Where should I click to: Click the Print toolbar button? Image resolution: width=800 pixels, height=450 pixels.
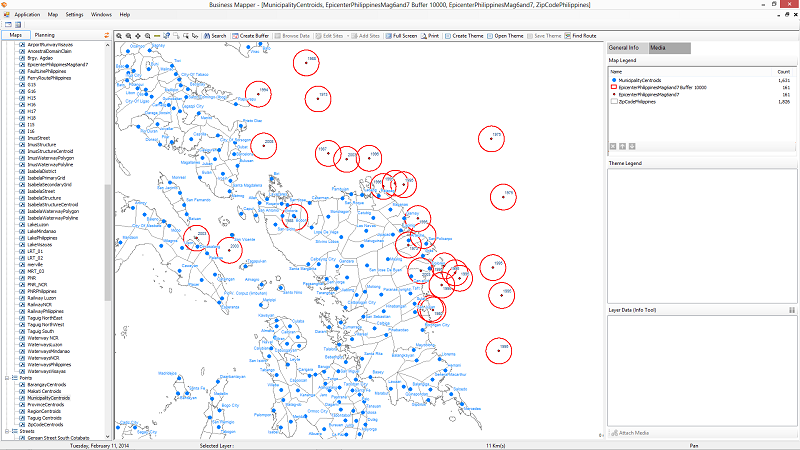430,35
